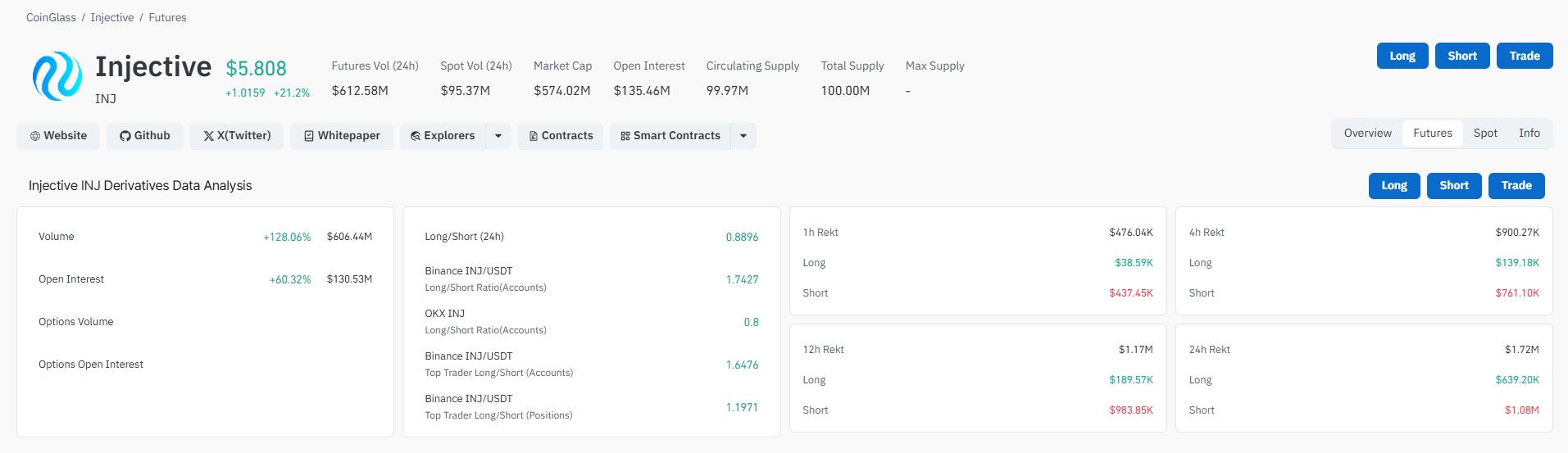This screenshot has width=1568, height=453.
Task: Click the +21.2% price change
Action: point(292,93)
